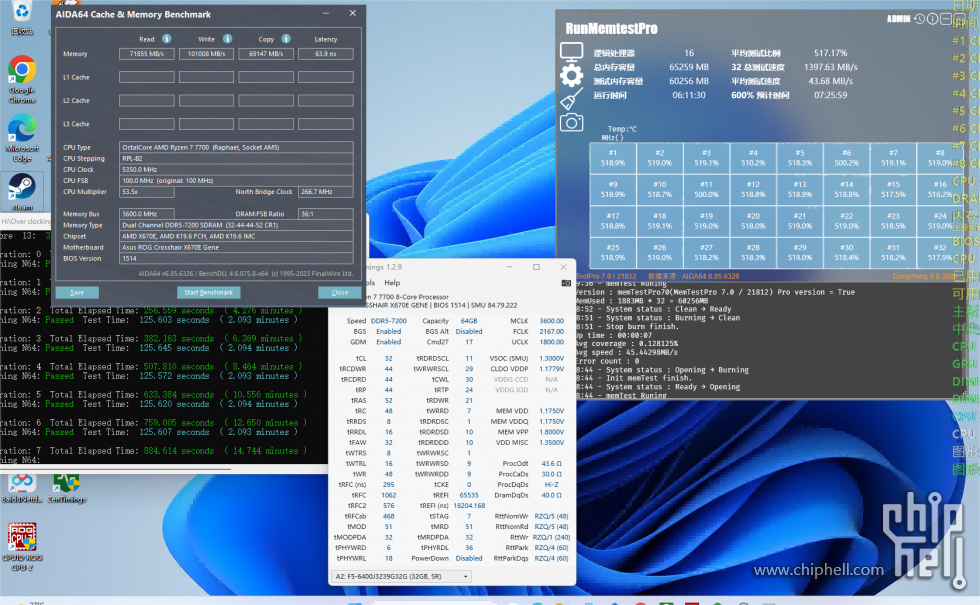Click the tRFC 1062 value
Image resolution: width=980 pixels, height=605 pixels.
click(389, 495)
